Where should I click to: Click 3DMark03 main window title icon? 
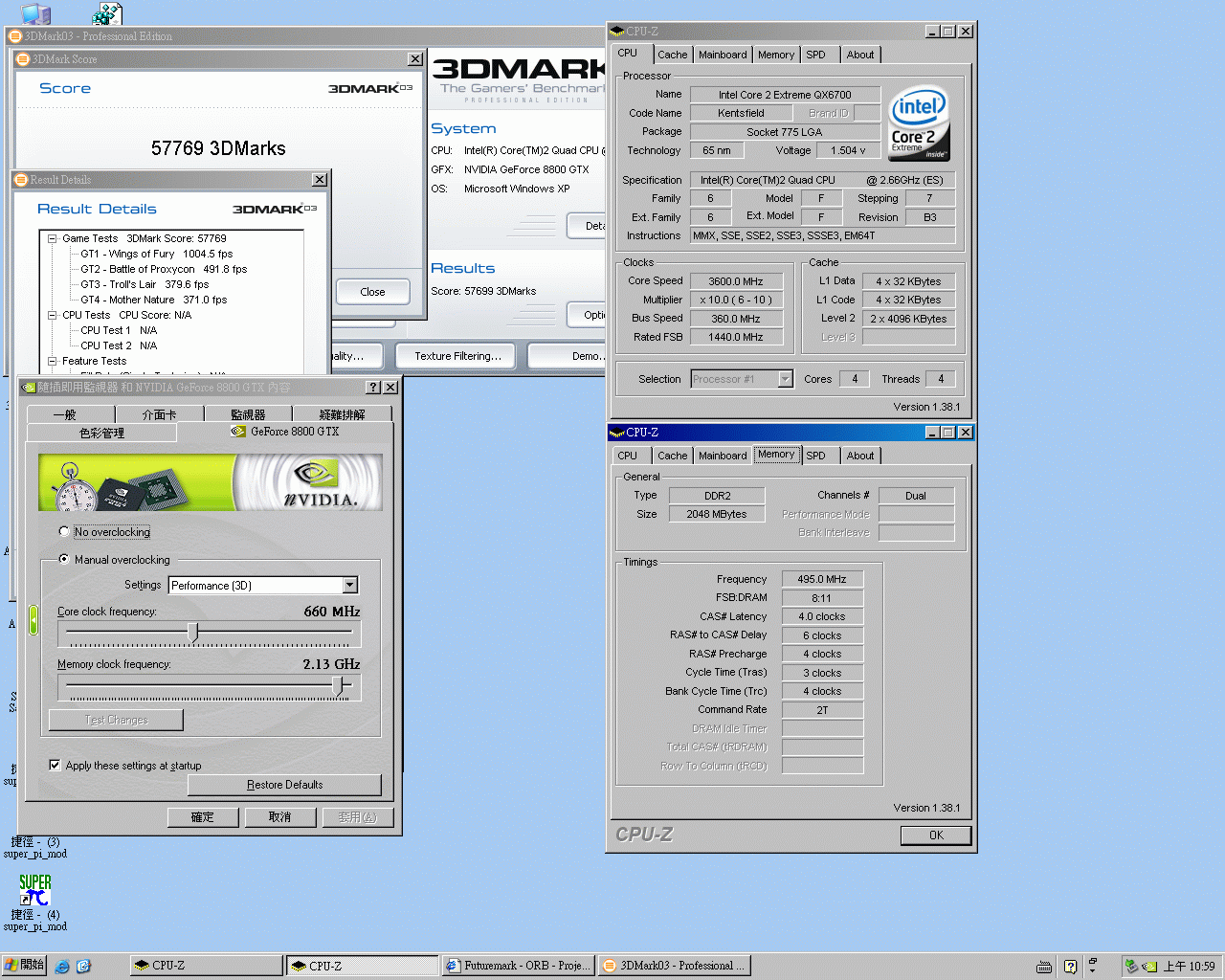[x=14, y=36]
